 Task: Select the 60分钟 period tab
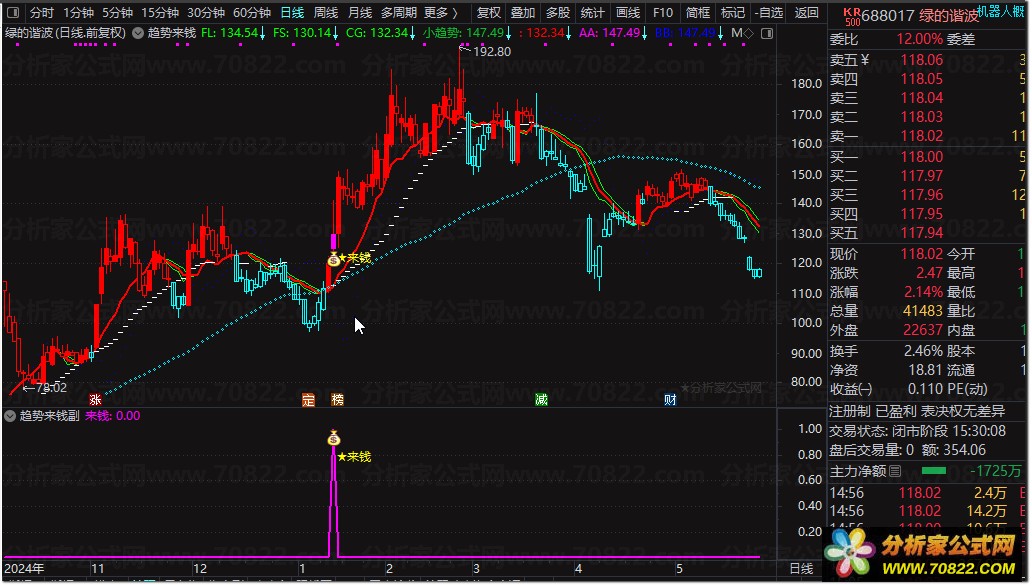coord(252,13)
